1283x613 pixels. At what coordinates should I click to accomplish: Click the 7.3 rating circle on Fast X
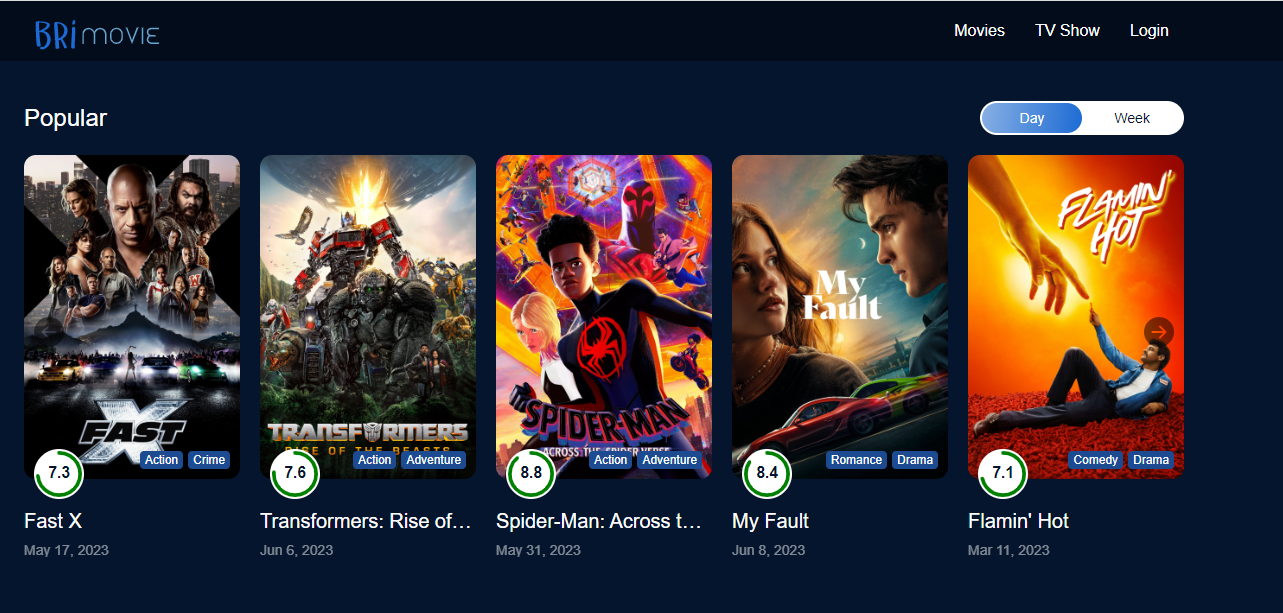(x=59, y=472)
